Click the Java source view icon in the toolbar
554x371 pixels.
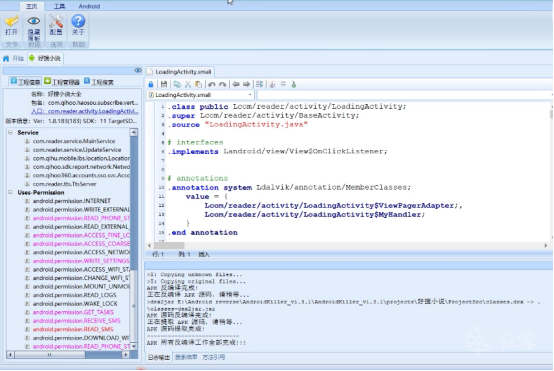coord(272,84)
